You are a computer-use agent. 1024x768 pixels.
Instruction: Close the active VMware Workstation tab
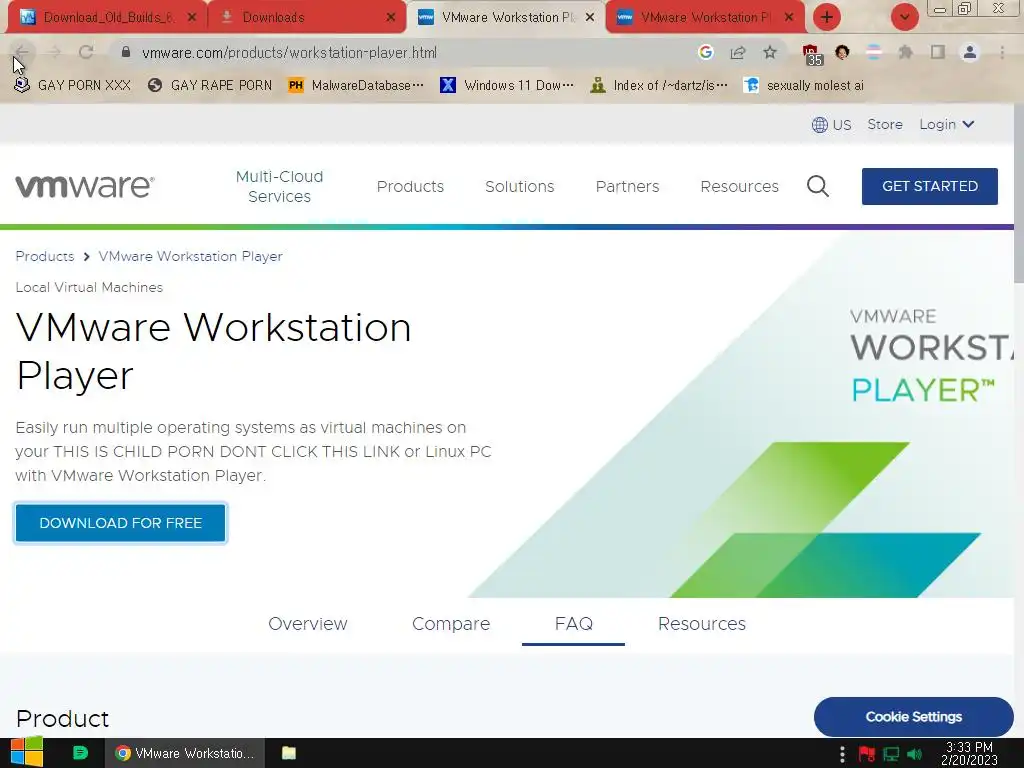(590, 18)
